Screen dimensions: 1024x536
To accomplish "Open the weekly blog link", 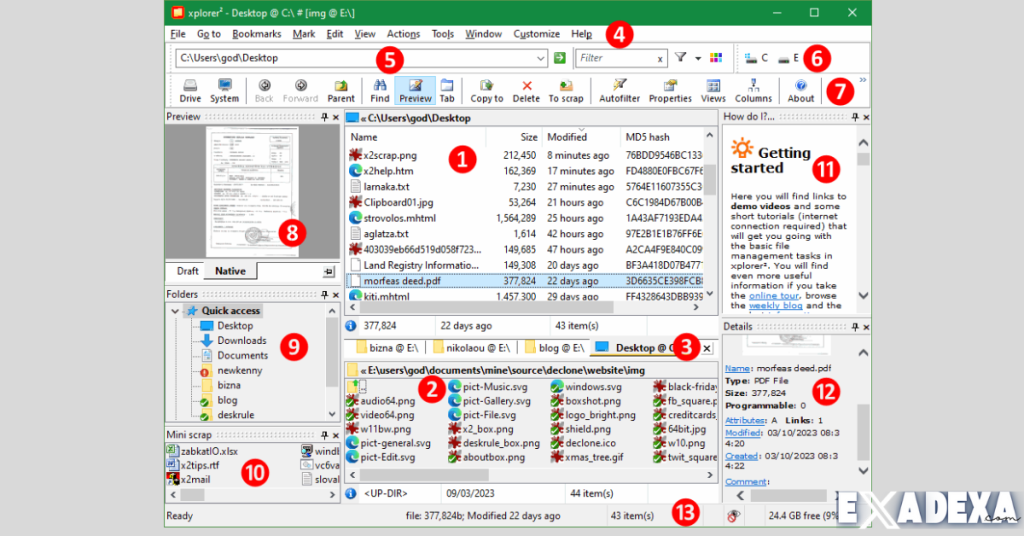I will point(775,306).
